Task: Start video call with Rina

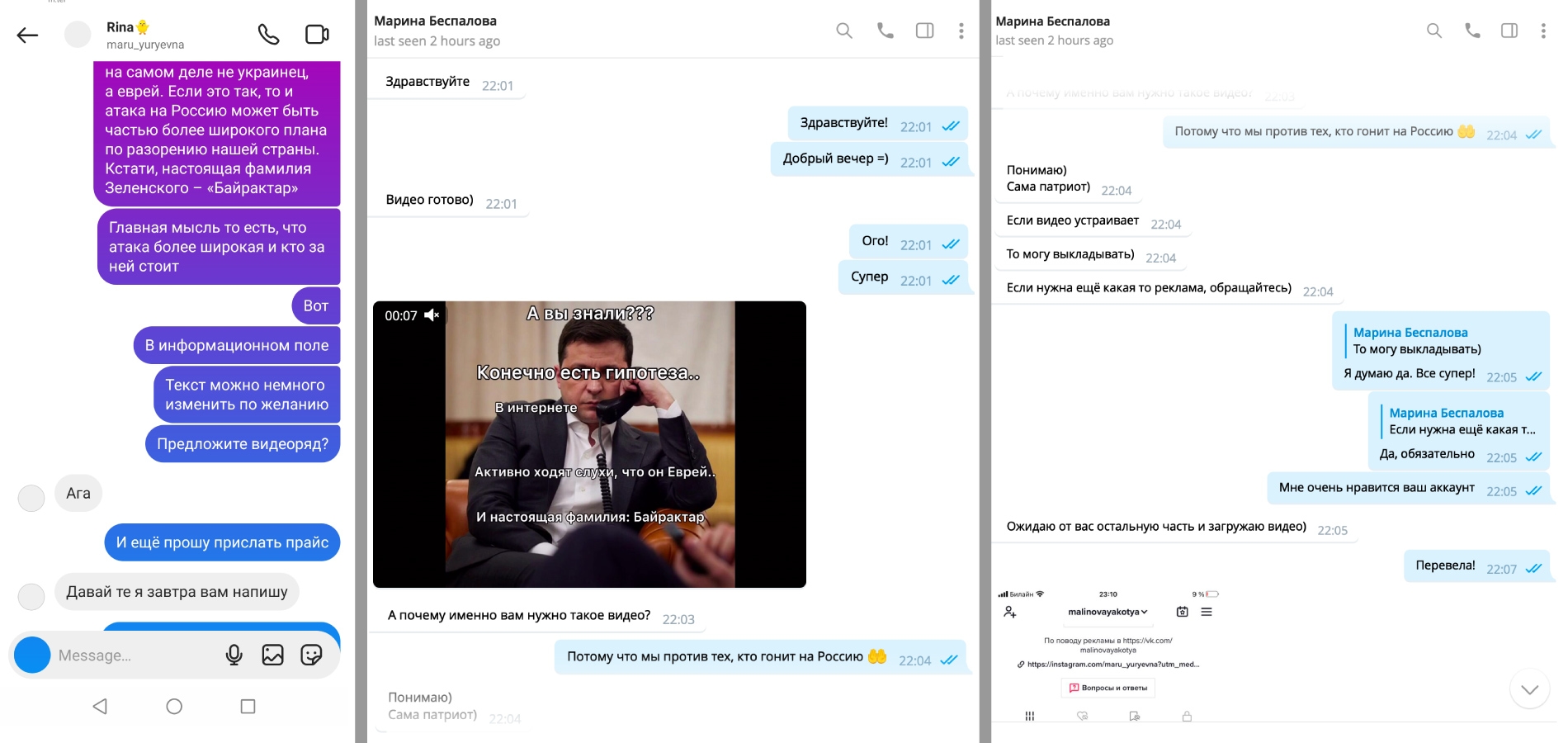Action: [x=317, y=35]
